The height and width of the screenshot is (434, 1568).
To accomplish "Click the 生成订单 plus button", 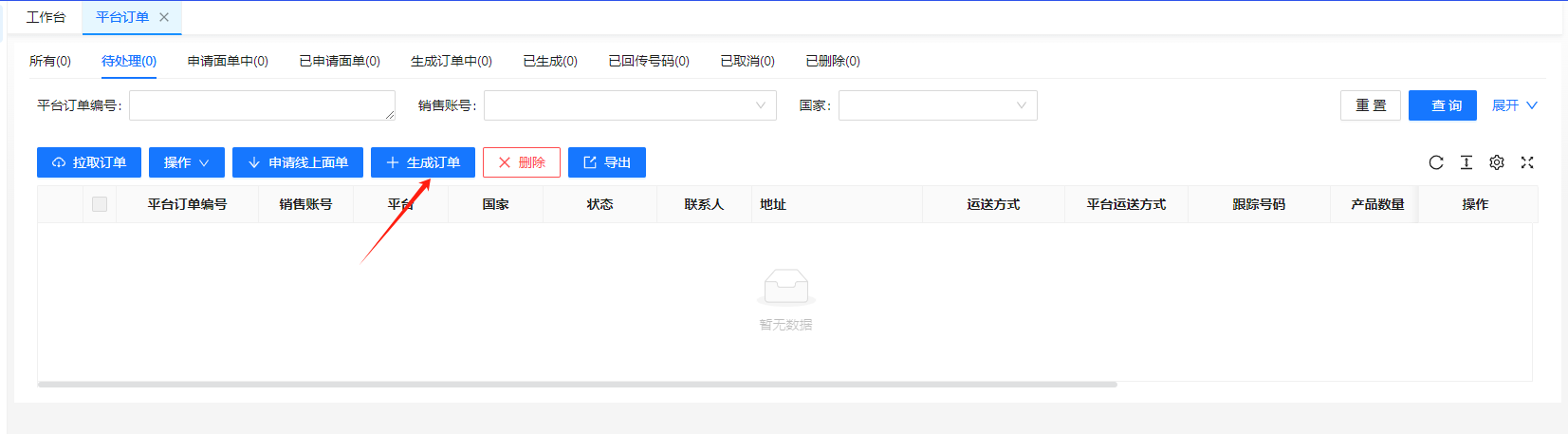I will (423, 162).
